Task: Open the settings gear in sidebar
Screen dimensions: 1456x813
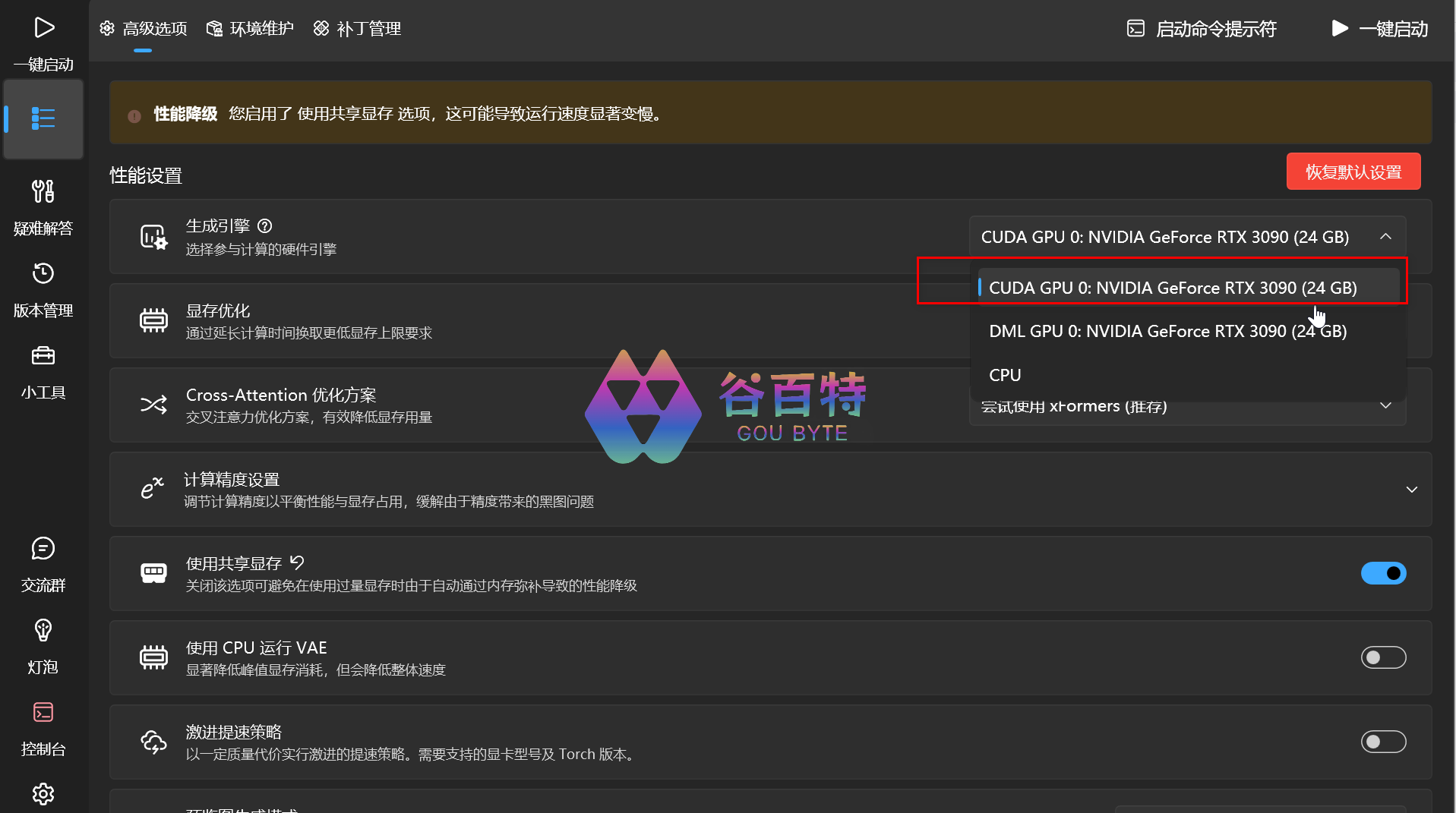Action: [x=43, y=793]
